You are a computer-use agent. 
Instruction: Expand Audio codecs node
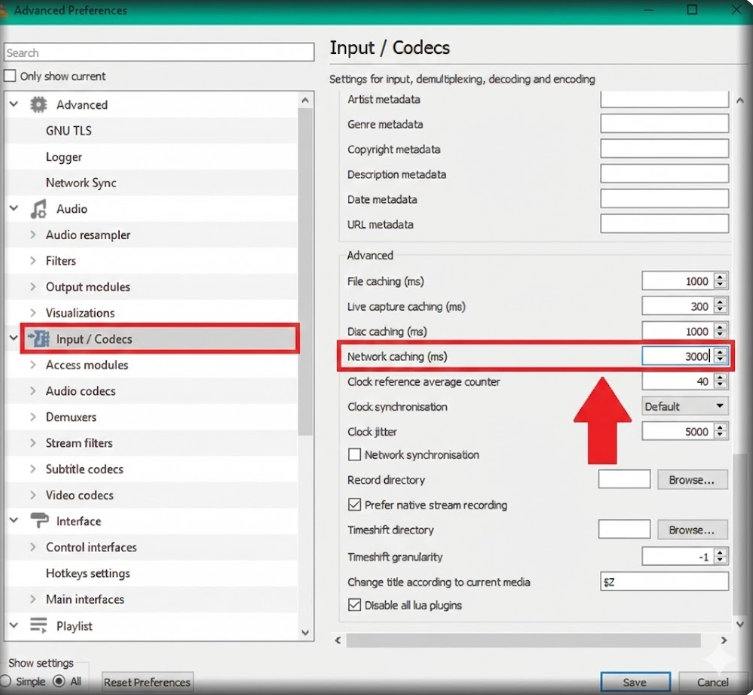click(x=33, y=390)
